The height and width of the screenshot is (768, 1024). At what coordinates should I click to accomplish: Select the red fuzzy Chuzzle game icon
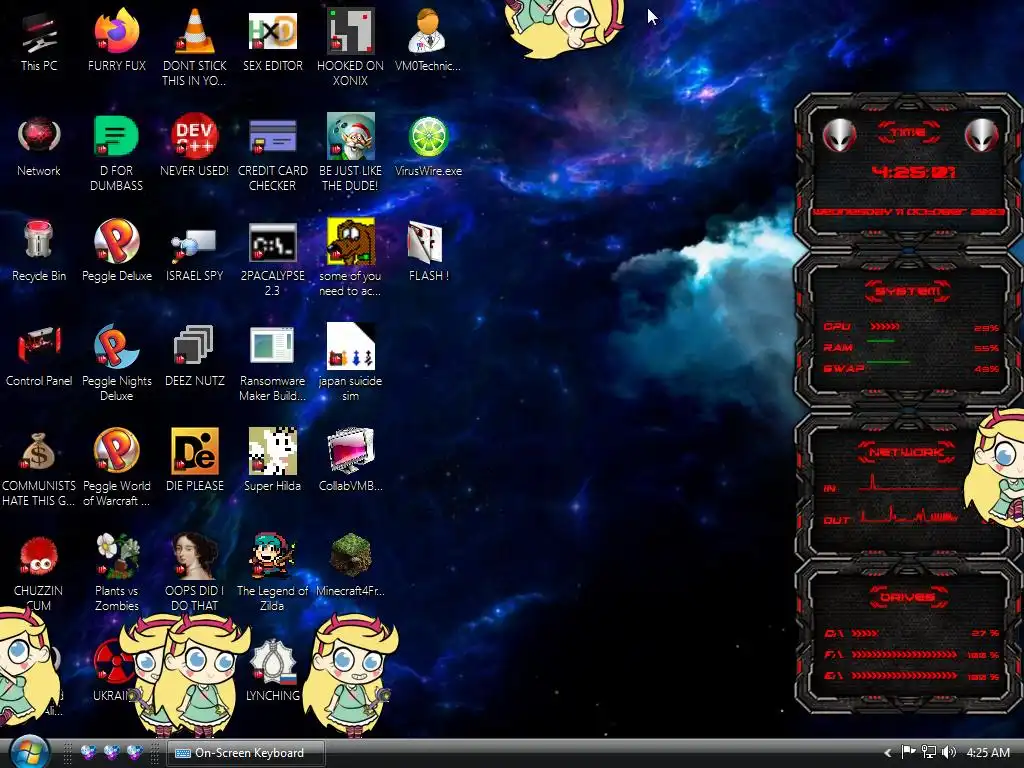[39, 557]
